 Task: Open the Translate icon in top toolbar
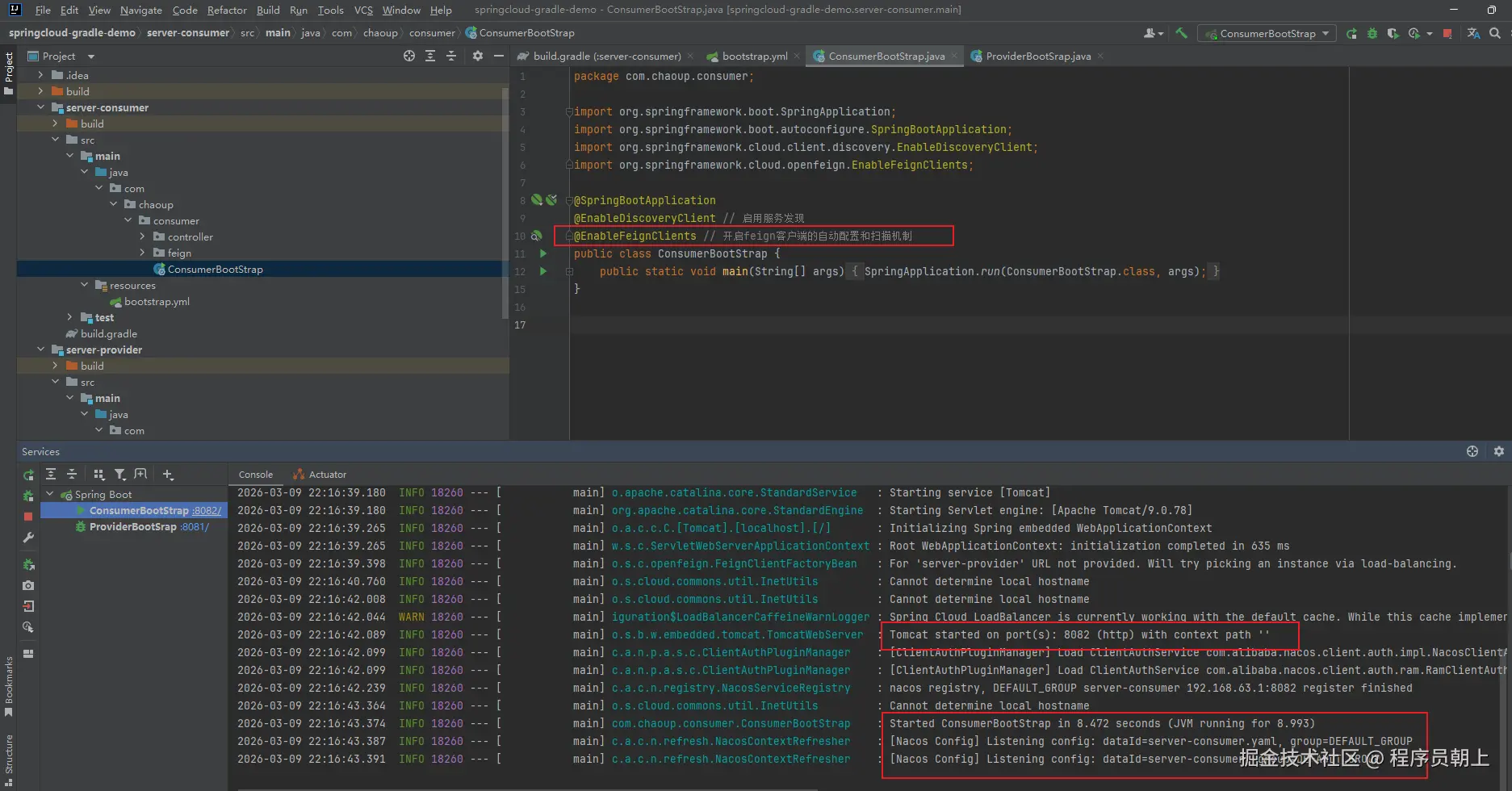pos(1473,33)
